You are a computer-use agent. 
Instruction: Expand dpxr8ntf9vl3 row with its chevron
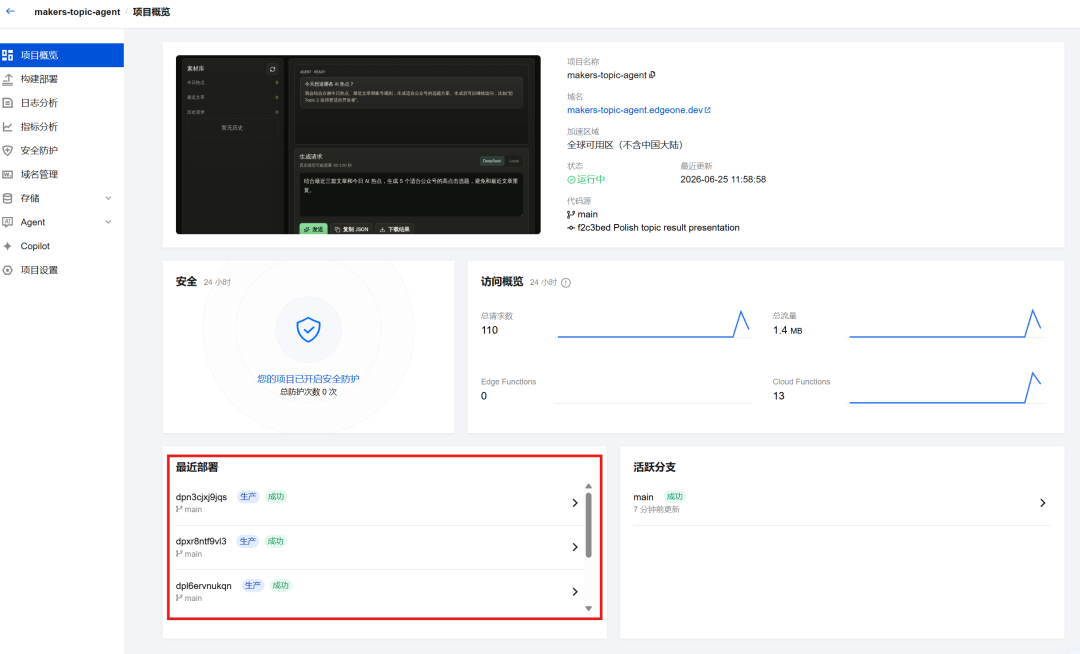click(575, 547)
